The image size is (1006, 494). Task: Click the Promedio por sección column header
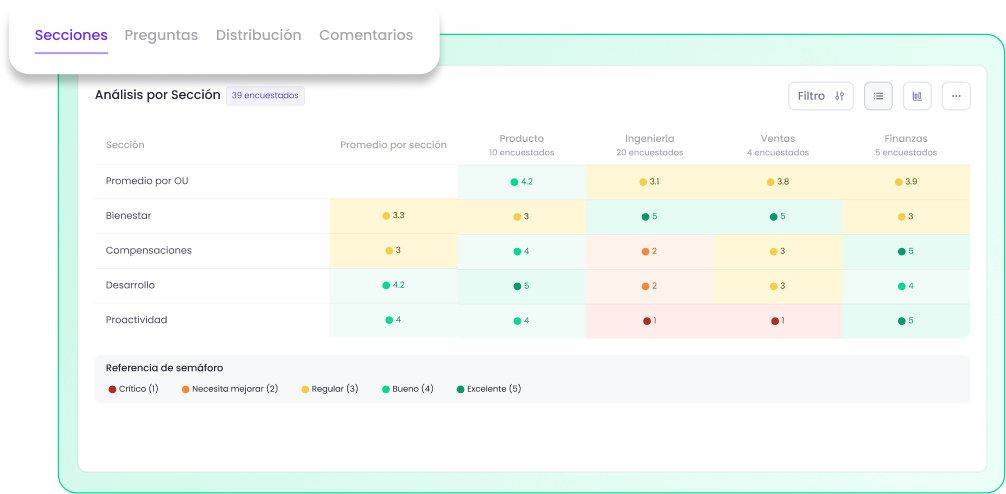pos(393,145)
